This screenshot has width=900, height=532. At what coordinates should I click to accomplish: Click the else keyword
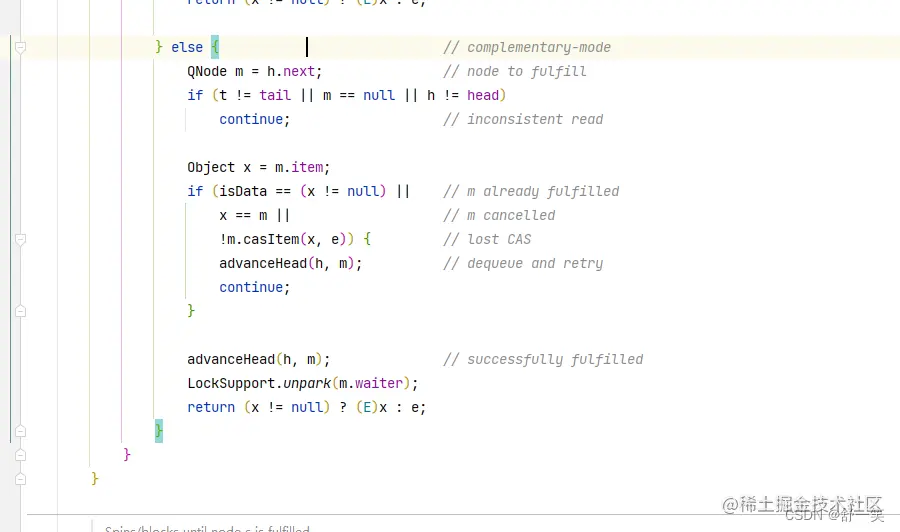pos(187,47)
